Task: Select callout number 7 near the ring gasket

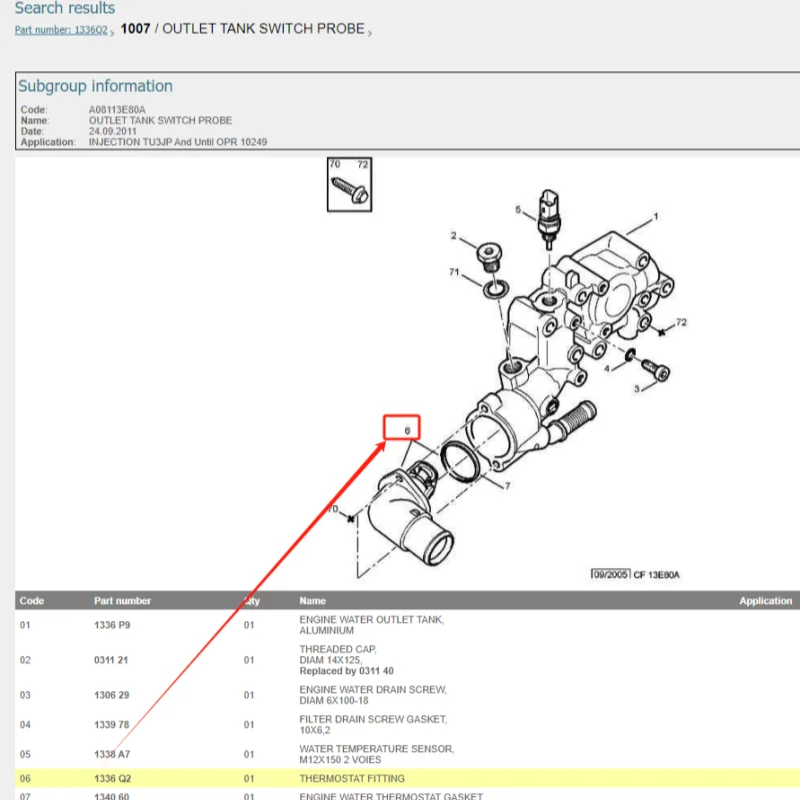Action: pyautogui.click(x=507, y=486)
